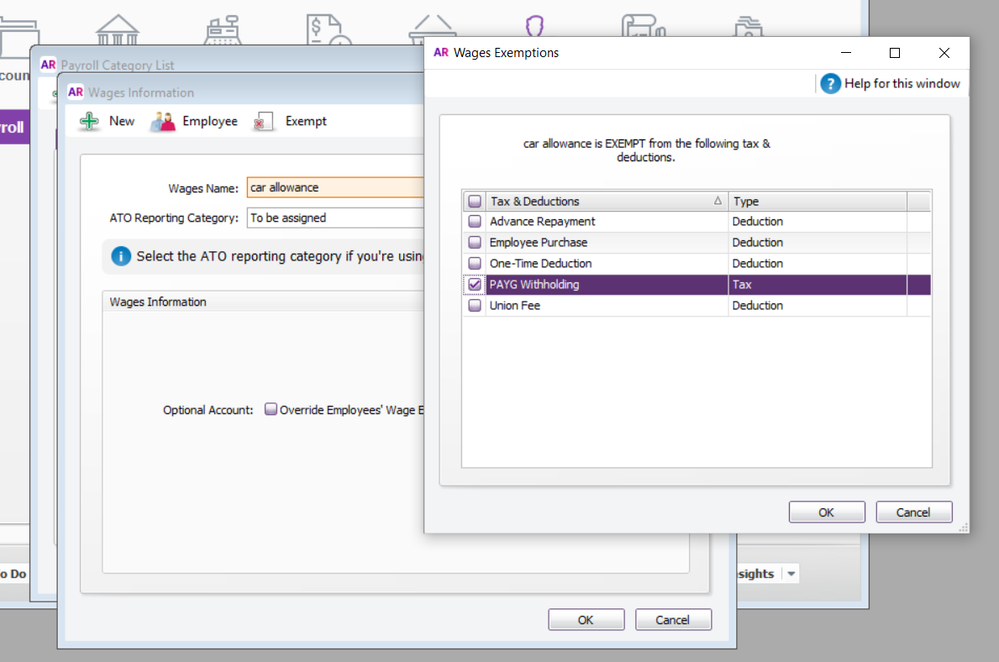Enable the Advance Repayment exemption checkbox
The image size is (999, 662).
(474, 222)
